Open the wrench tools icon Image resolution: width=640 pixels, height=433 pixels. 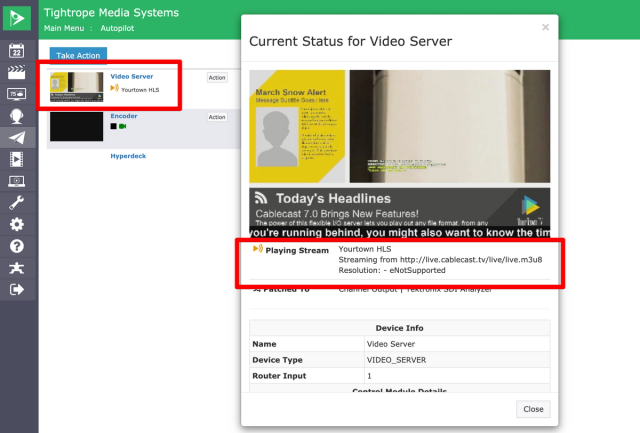pyautogui.click(x=16, y=203)
